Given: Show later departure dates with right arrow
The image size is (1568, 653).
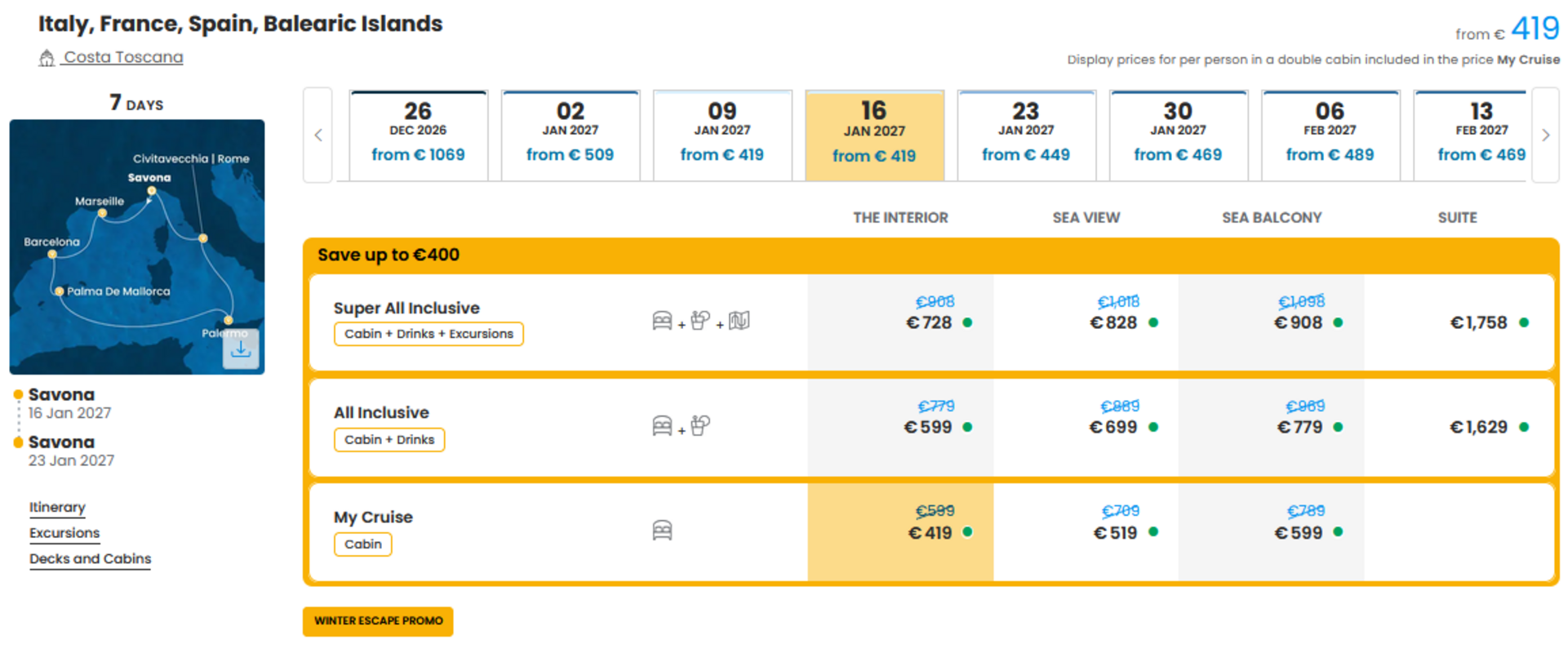Looking at the screenshot, I should coord(1545,135).
